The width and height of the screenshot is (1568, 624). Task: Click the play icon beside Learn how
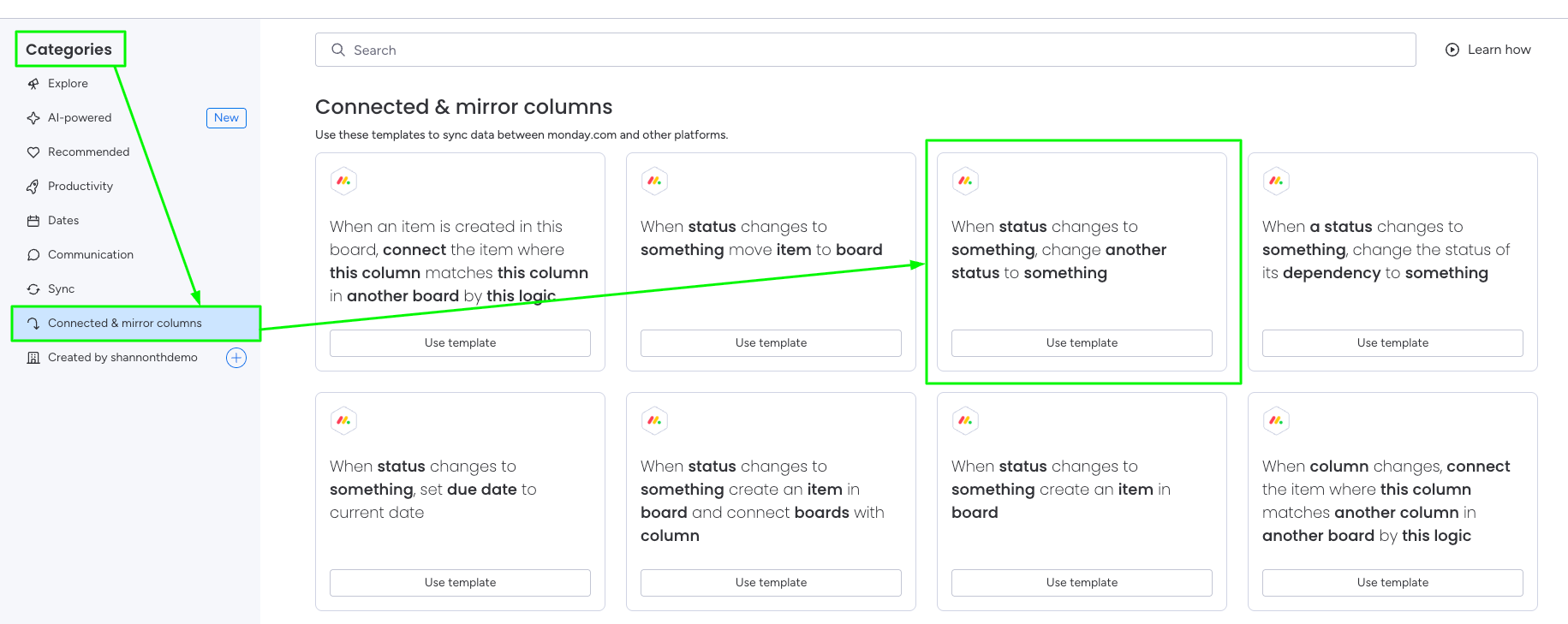coord(1452,50)
